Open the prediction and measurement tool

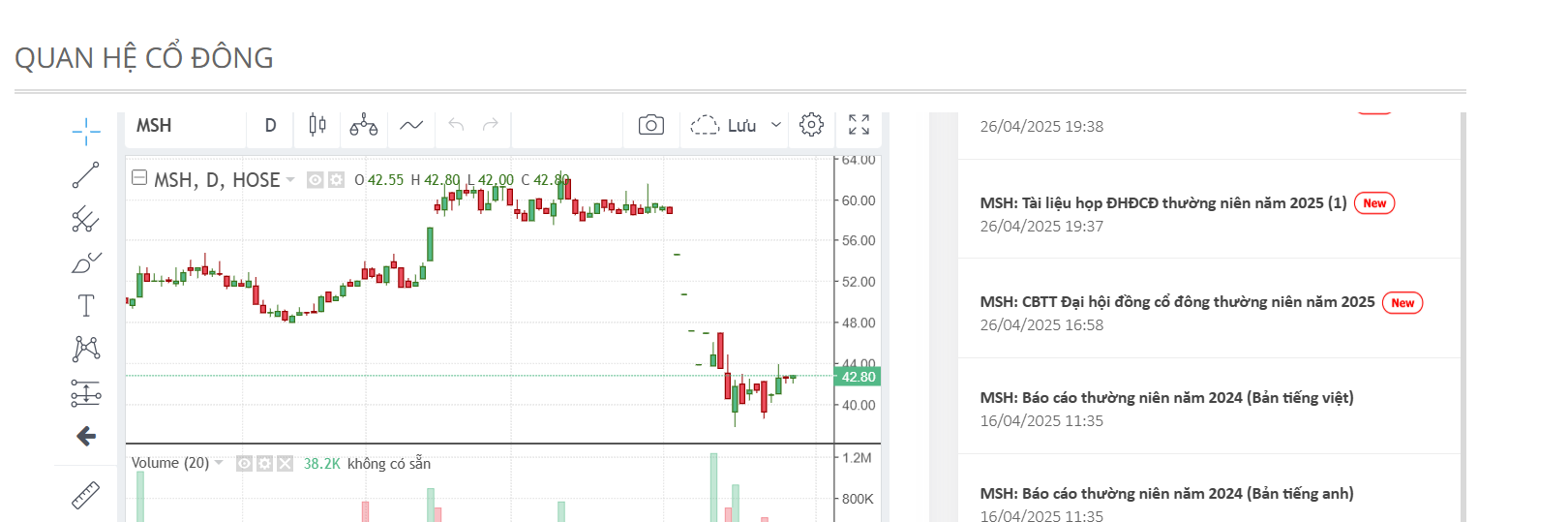(86, 392)
